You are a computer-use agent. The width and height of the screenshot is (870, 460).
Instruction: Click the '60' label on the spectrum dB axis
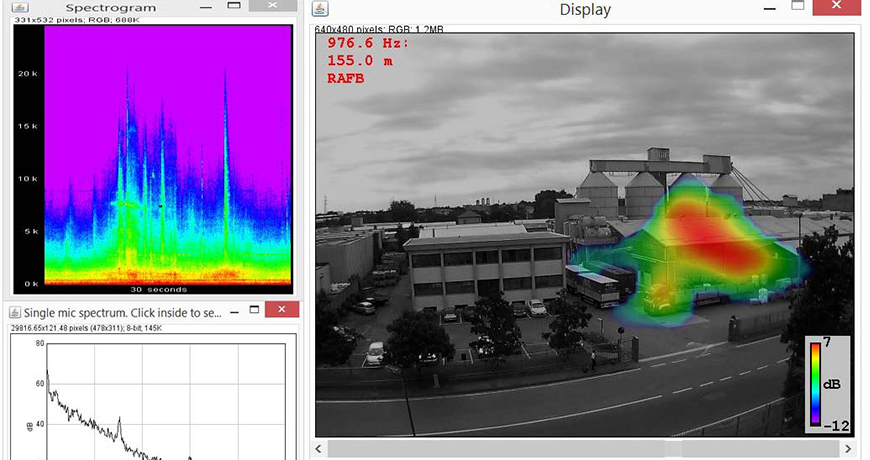(x=40, y=383)
